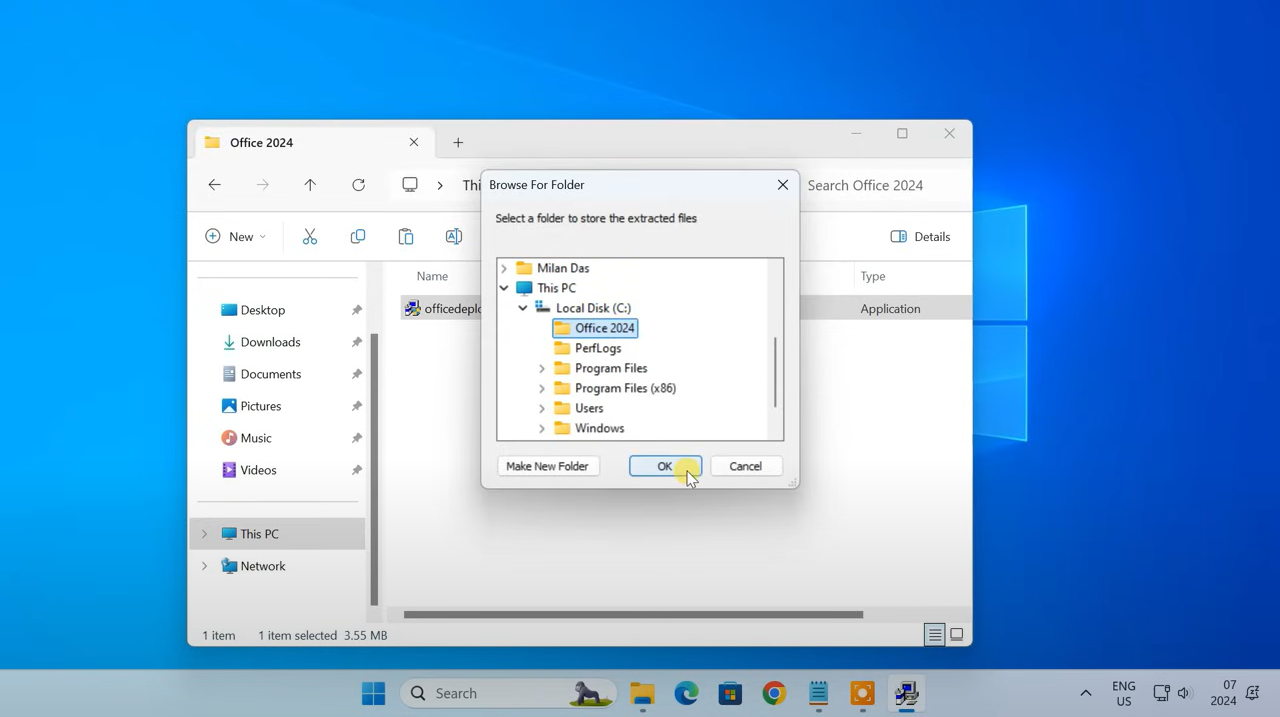Click the Explorer horizontal scrollbar
The image size is (1280, 717).
coord(633,614)
